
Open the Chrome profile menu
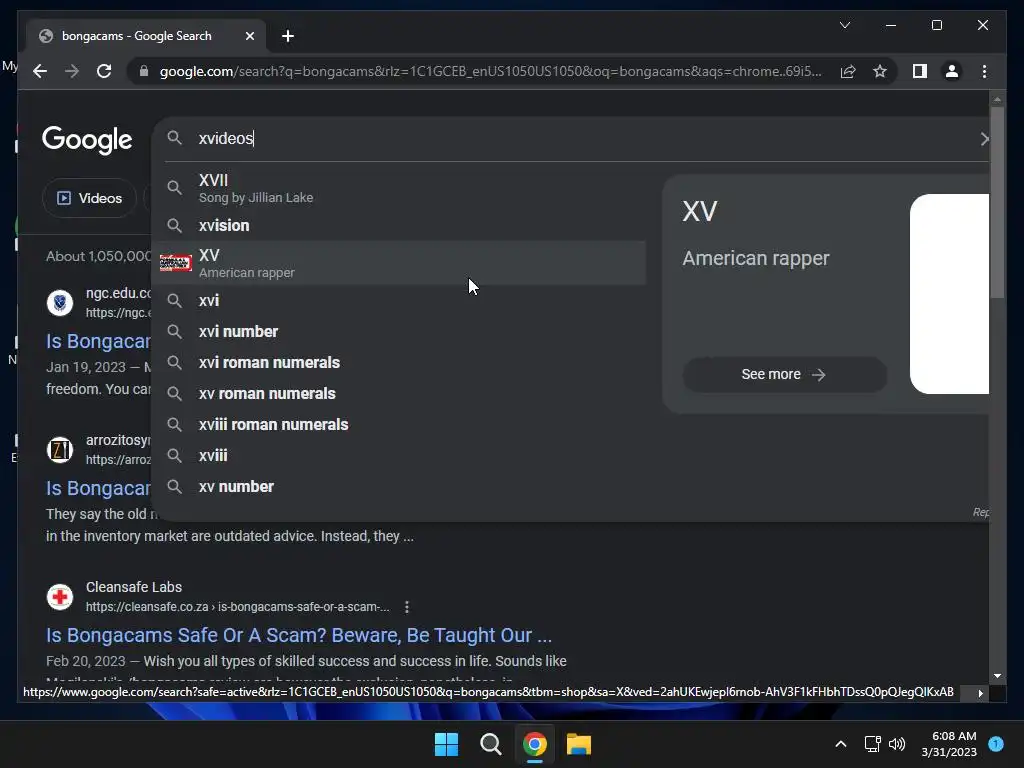click(952, 71)
